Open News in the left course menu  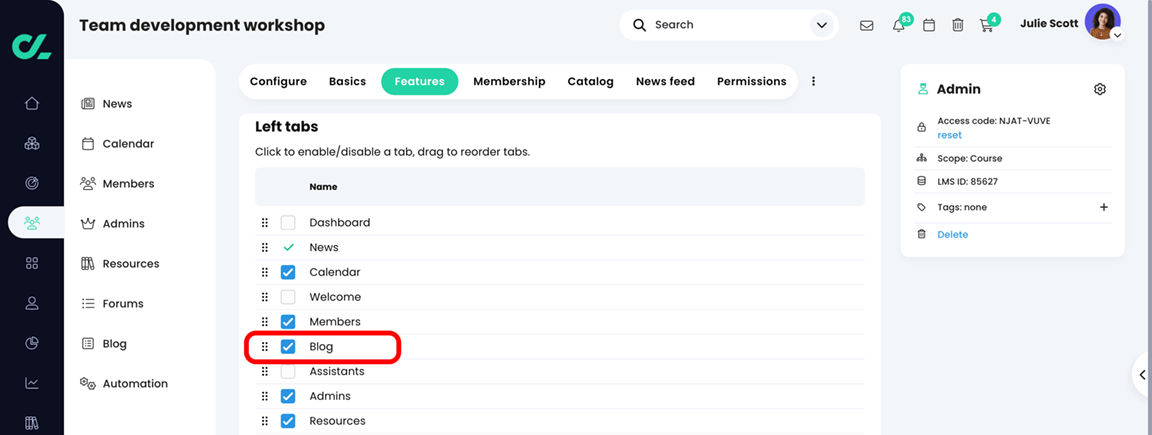point(107,104)
